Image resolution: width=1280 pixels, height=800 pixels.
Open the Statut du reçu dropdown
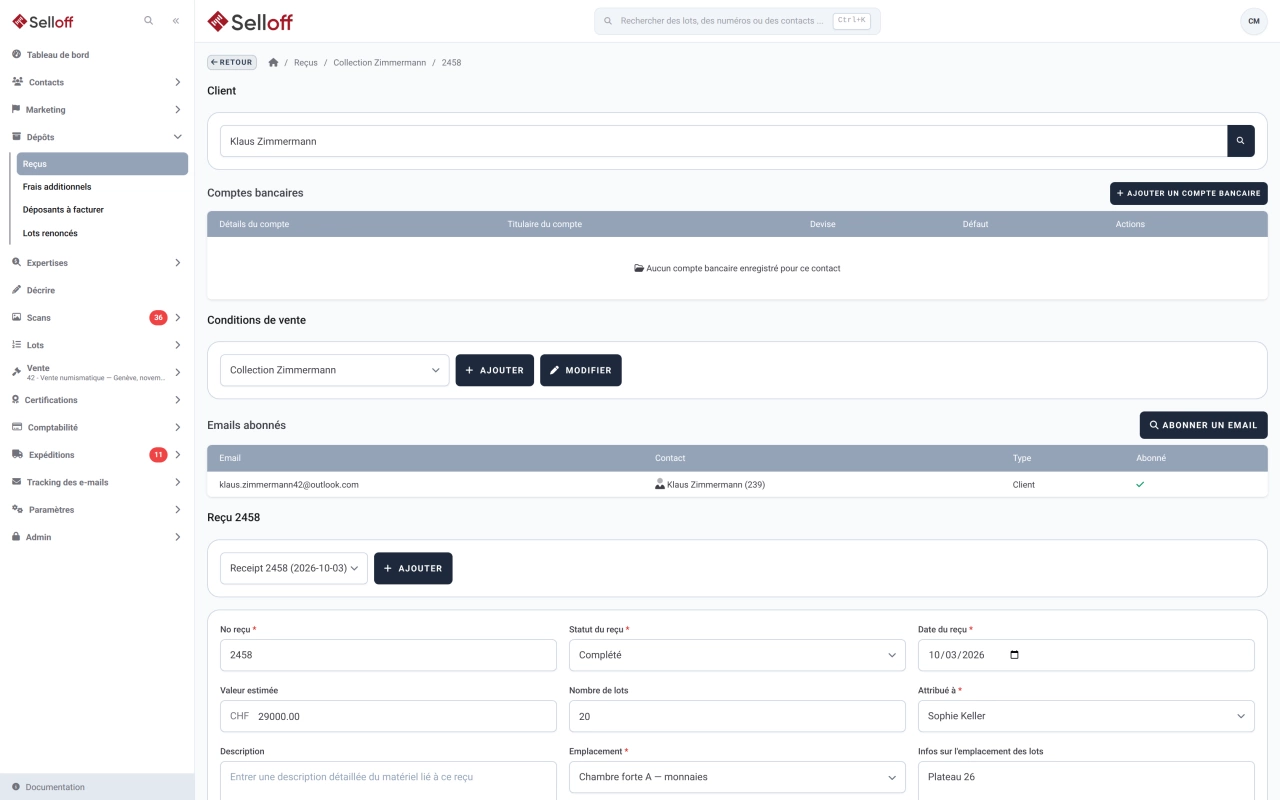(737, 655)
